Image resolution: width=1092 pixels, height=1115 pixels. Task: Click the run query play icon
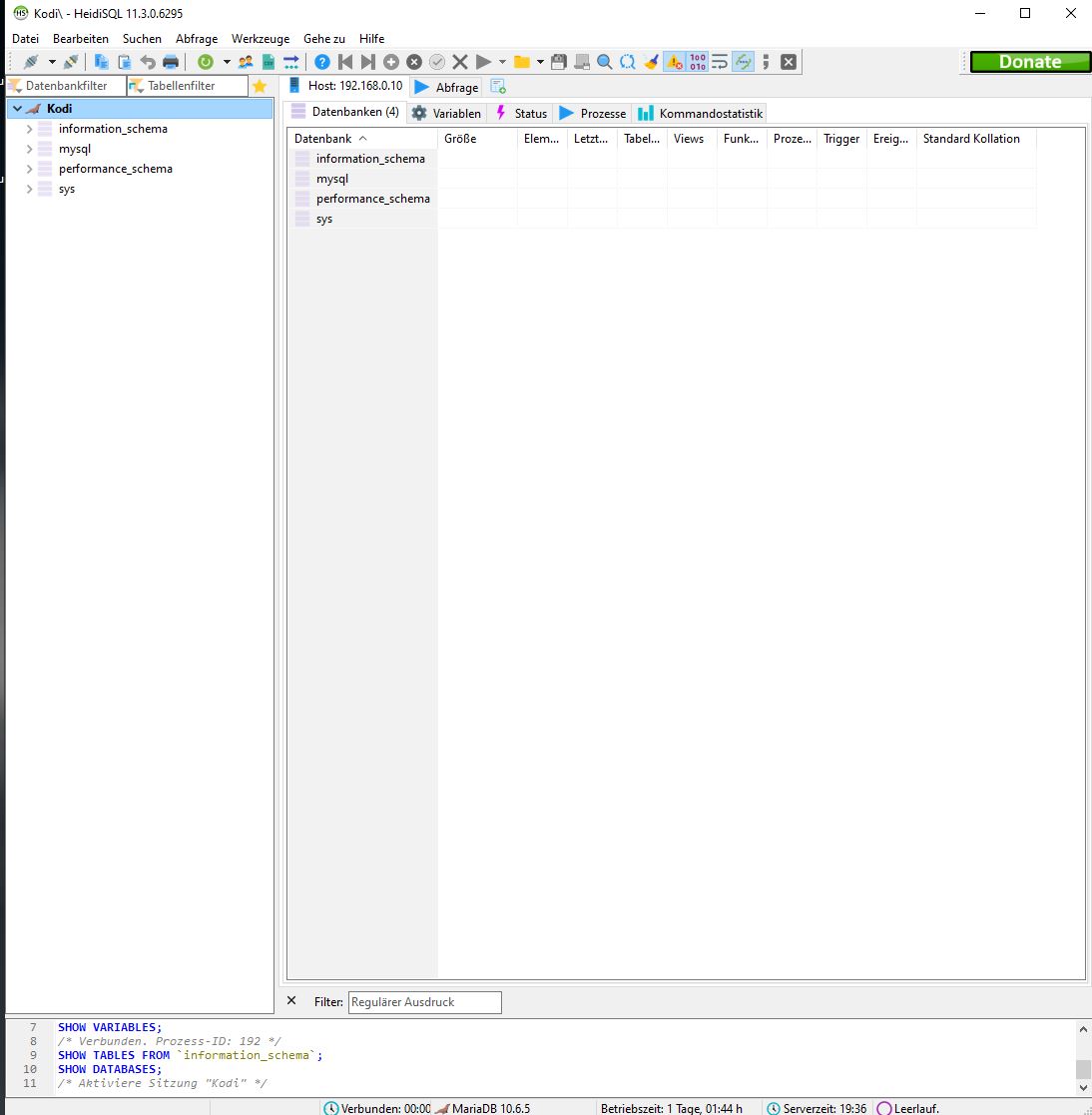coord(483,62)
